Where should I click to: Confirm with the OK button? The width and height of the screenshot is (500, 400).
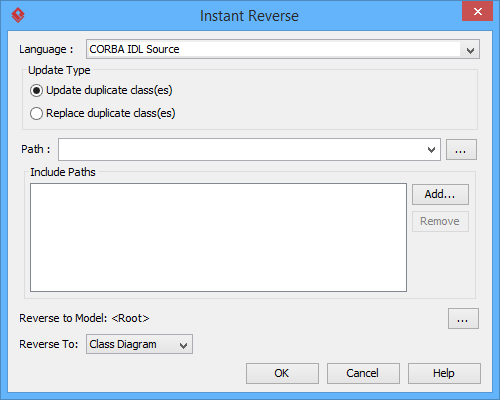(x=282, y=373)
